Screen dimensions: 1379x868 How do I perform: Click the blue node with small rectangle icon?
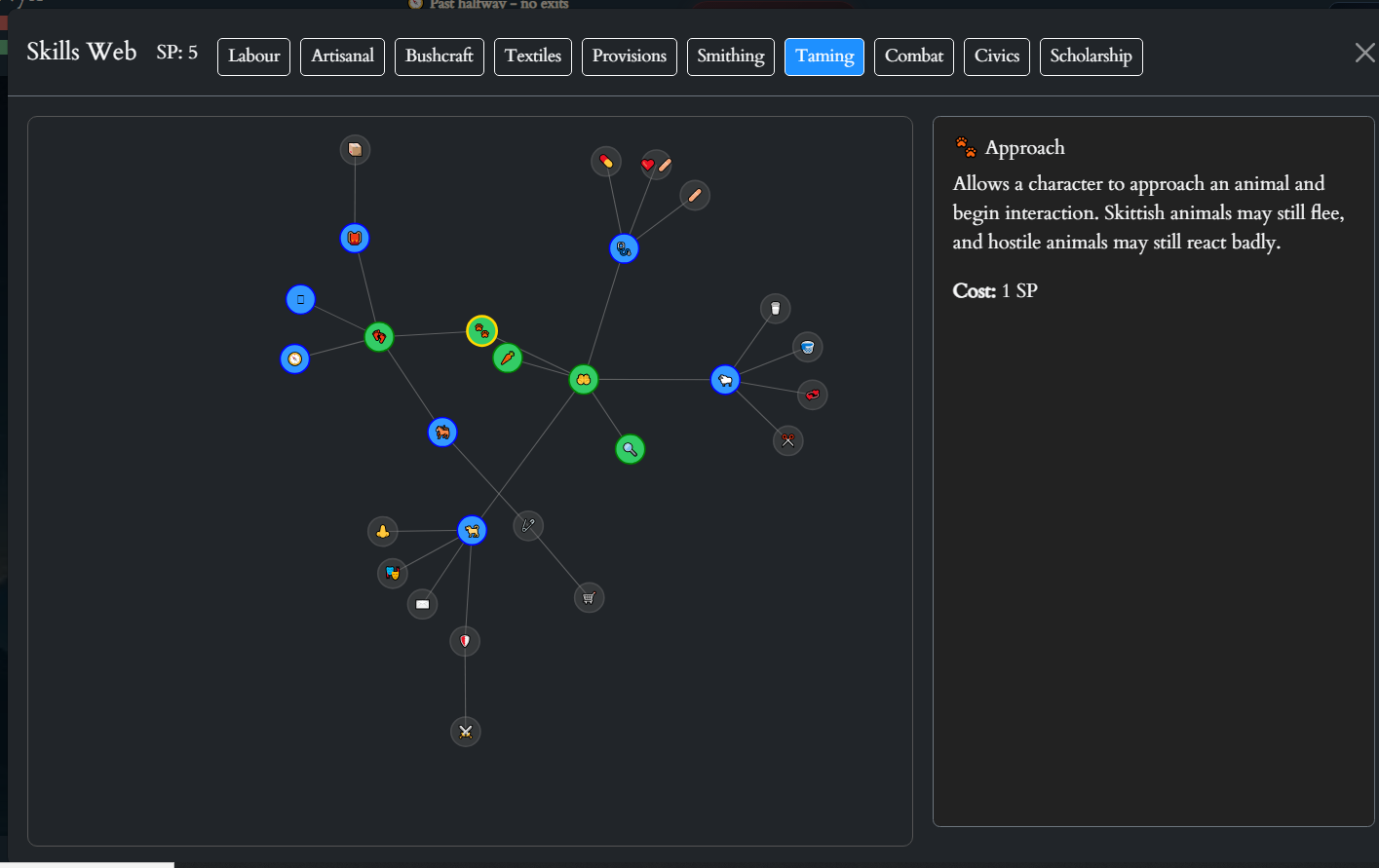(300, 299)
